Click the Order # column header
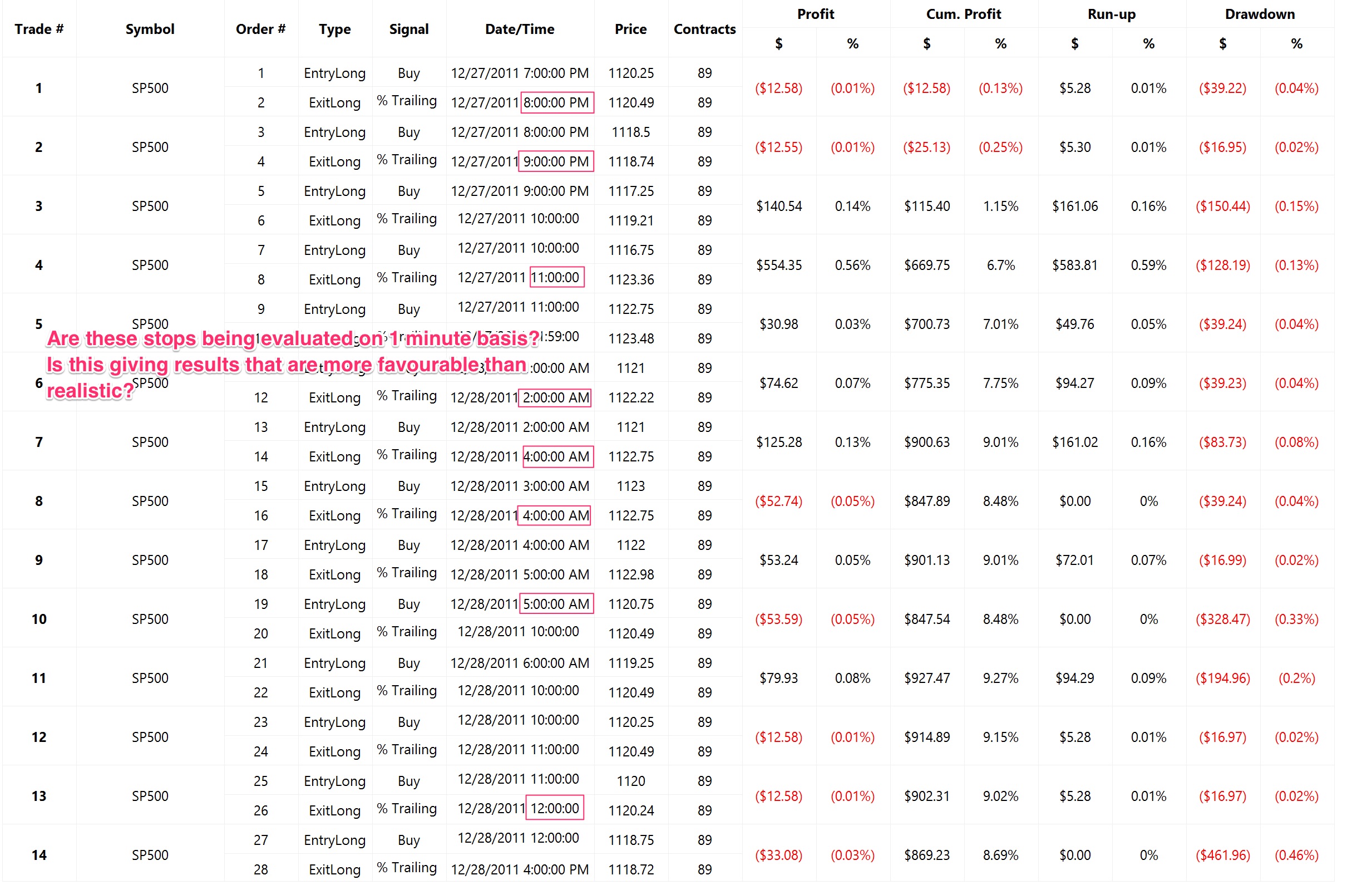Image resolution: width=1372 pixels, height=885 pixels. coord(261,29)
